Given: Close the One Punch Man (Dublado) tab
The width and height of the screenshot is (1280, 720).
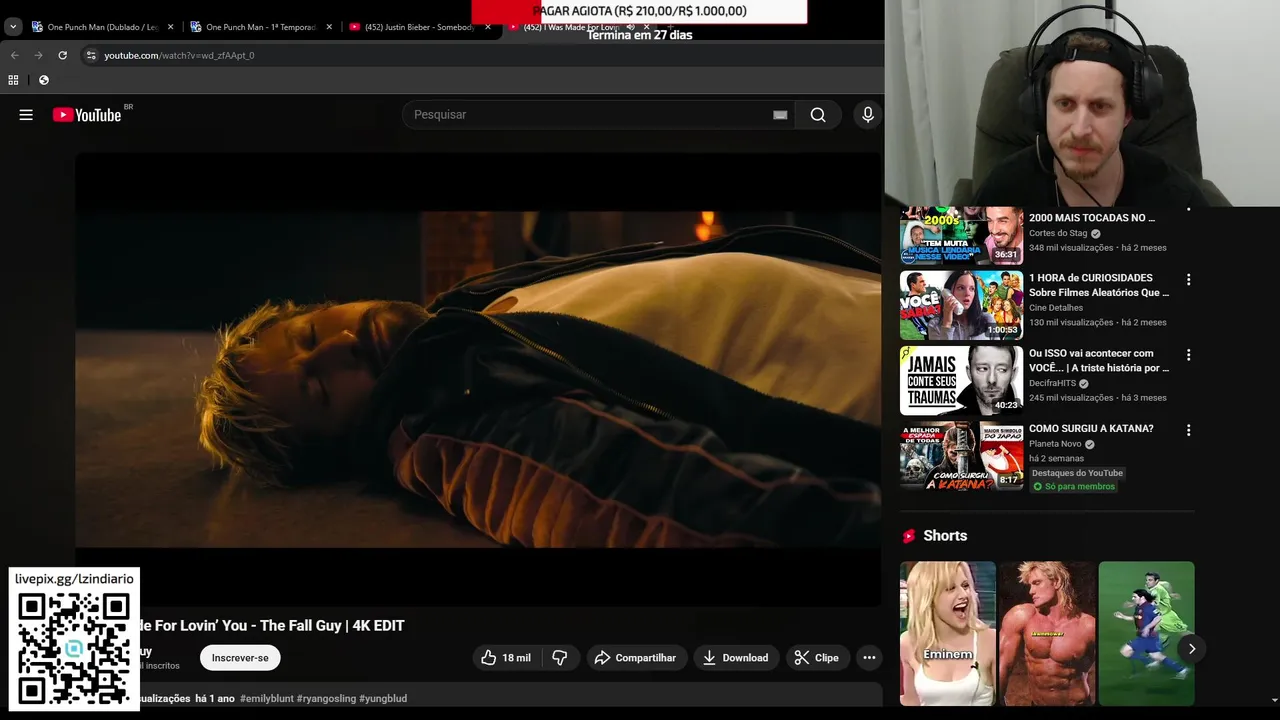Looking at the screenshot, I should tap(170, 27).
